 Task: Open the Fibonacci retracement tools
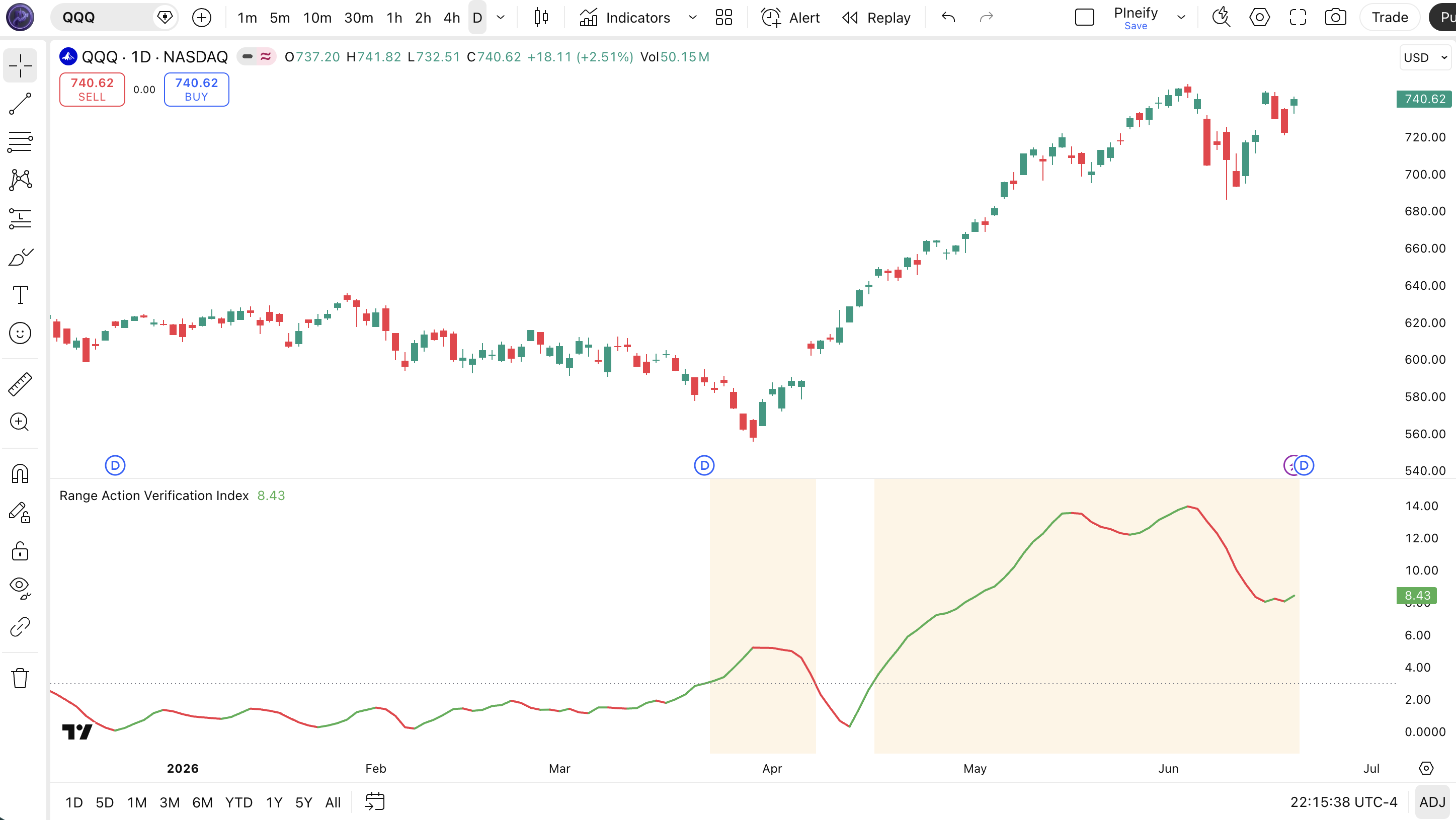coord(20,142)
